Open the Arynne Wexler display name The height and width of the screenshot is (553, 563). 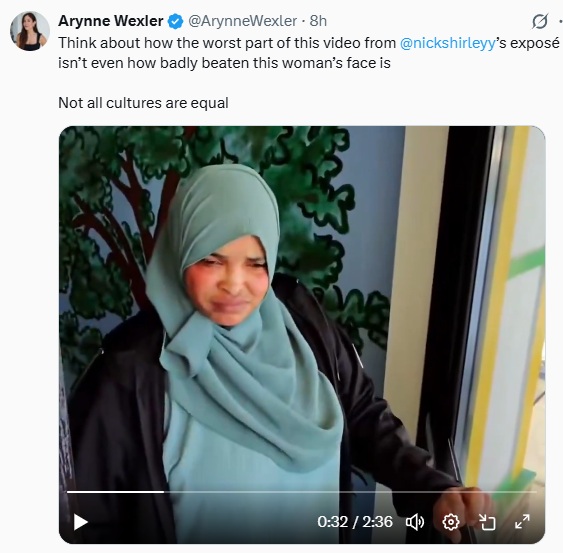pyautogui.click(x=111, y=21)
